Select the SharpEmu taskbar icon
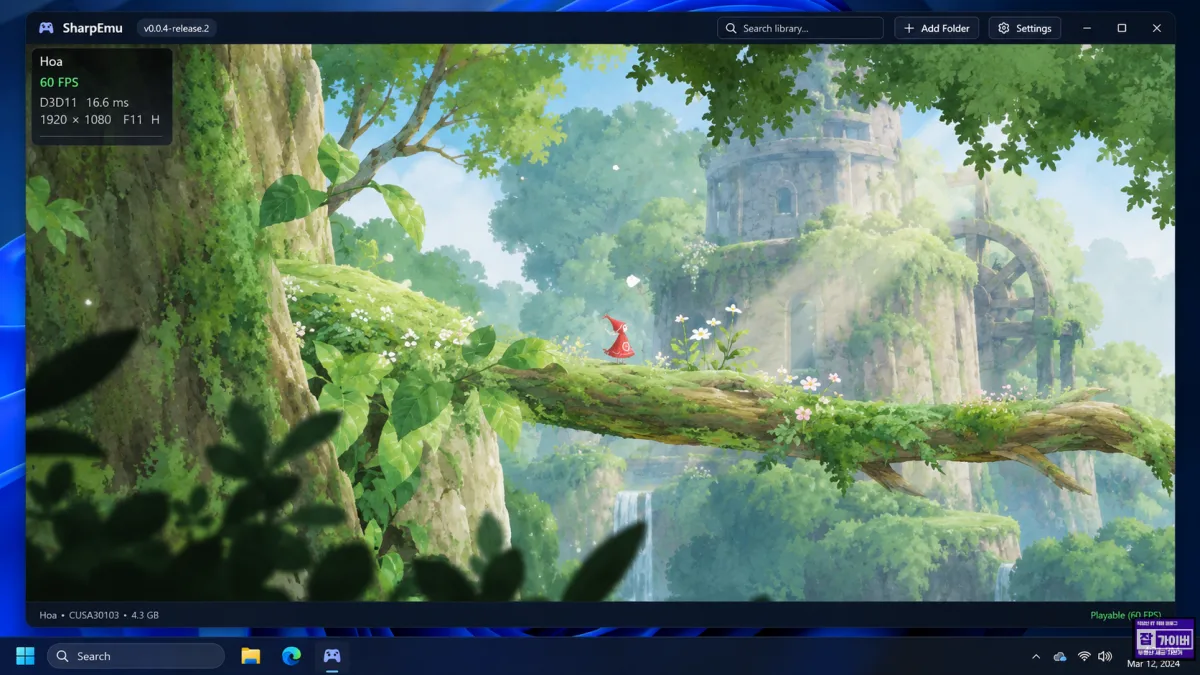Screen dimensions: 1200x675 [x=331, y=656]
